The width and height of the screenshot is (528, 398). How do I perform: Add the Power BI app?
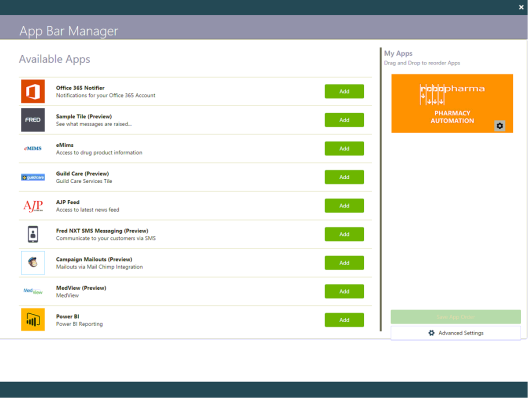coord(344,320)
